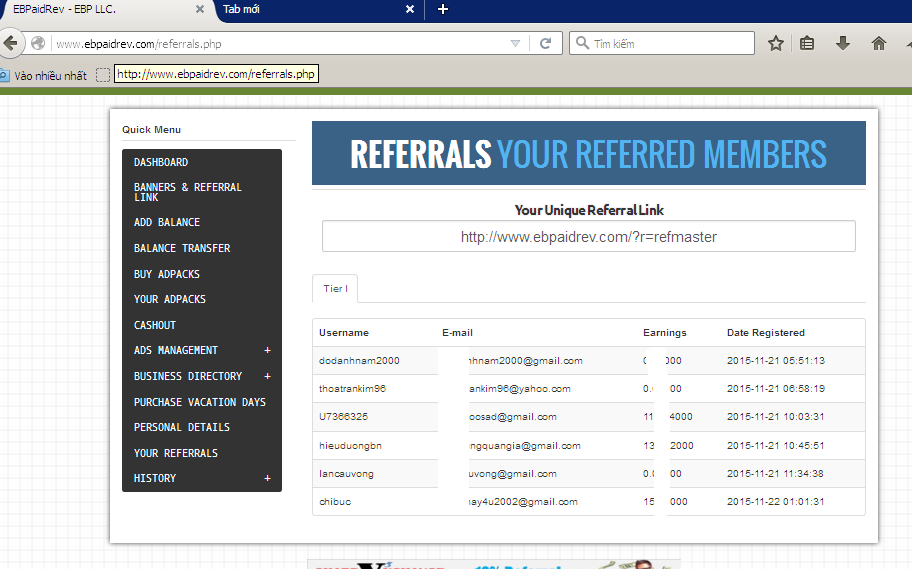Bookmark this page with the star icon
This screenshot has height=569, width=912.
coord(775,43)
